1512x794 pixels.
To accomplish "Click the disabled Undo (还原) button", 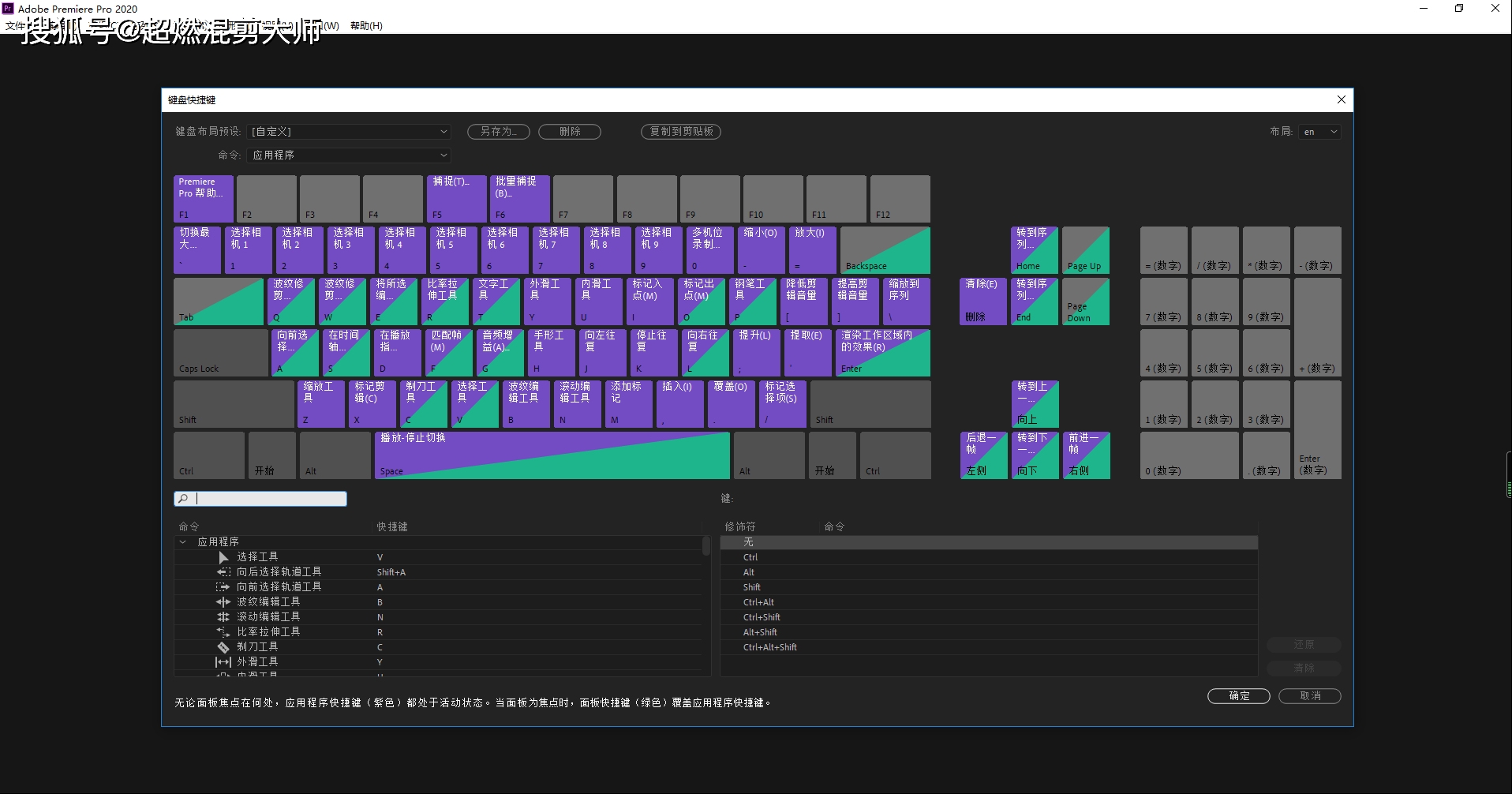I will 1304,645.
